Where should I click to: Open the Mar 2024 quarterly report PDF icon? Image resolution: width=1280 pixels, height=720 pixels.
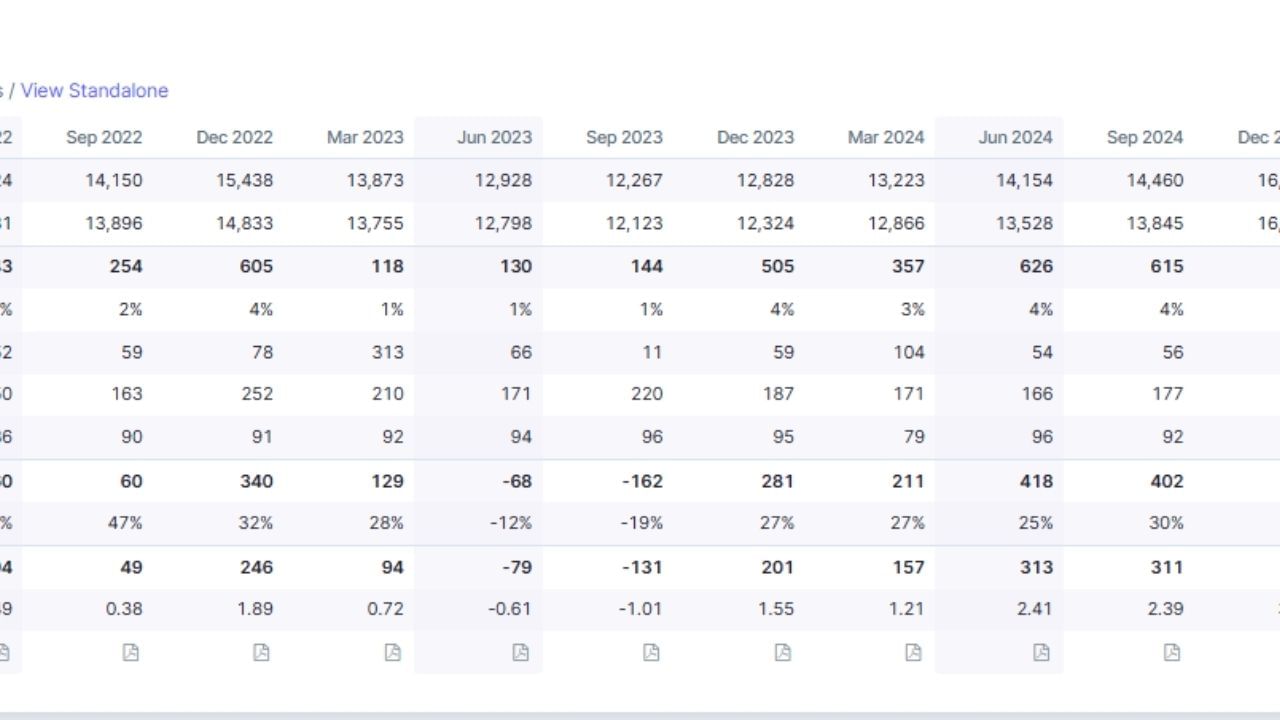pyautogui.click(x=913, y=652)
